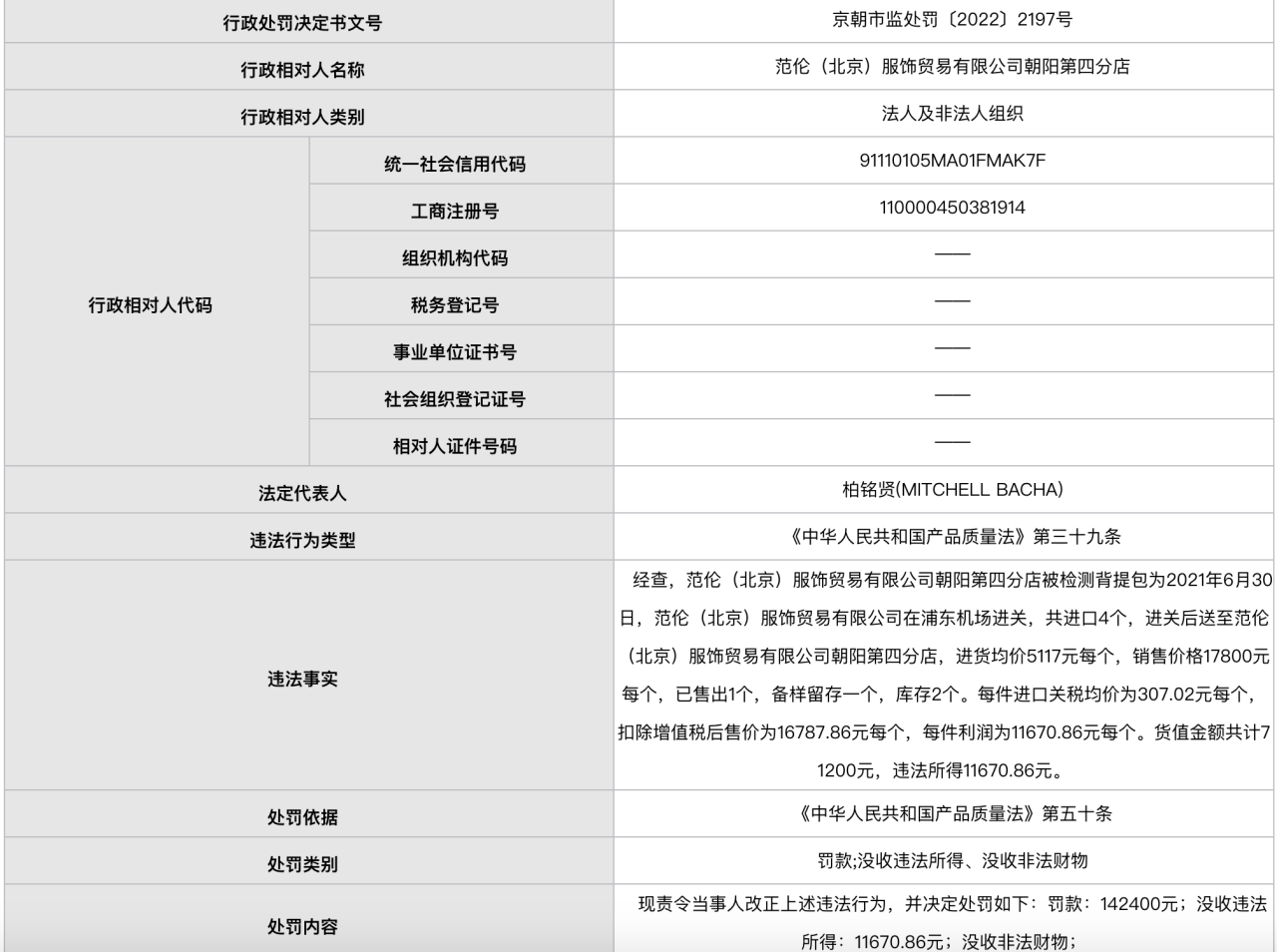The width and height of the screenshot is (1277, 952).
Task: Select the company name 范伦（北京）服饰贸易有限公司朝阳第四分店 value
Action: click(x=952, y=67)
